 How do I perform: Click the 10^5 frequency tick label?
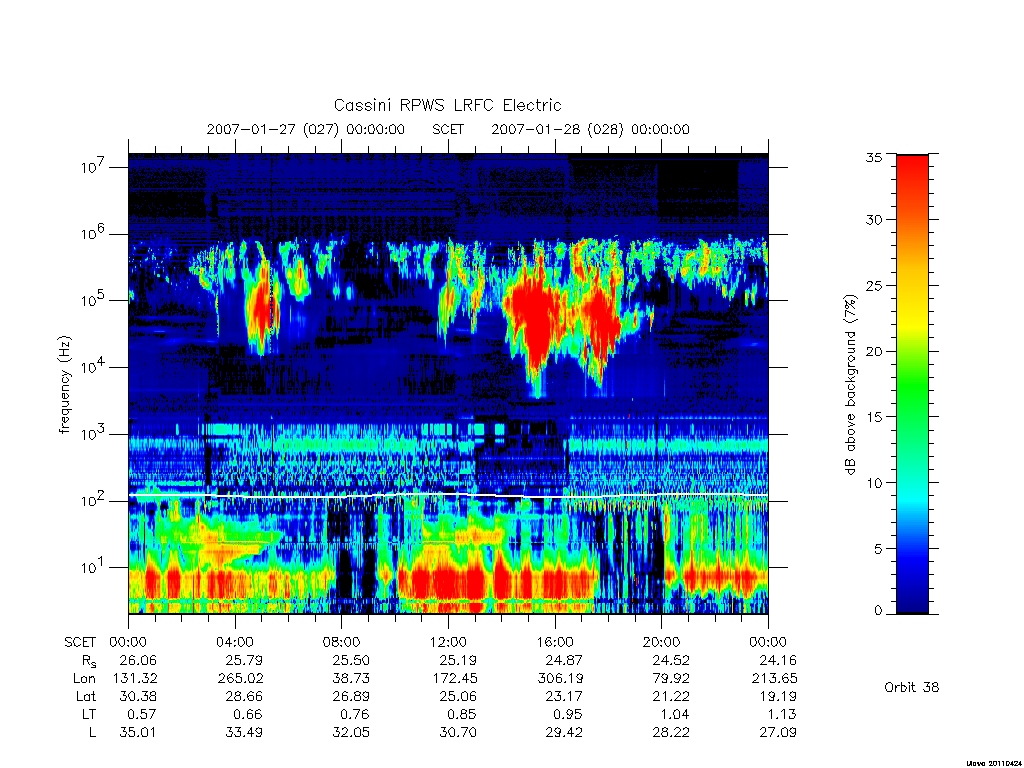click(x=93, y=300)
